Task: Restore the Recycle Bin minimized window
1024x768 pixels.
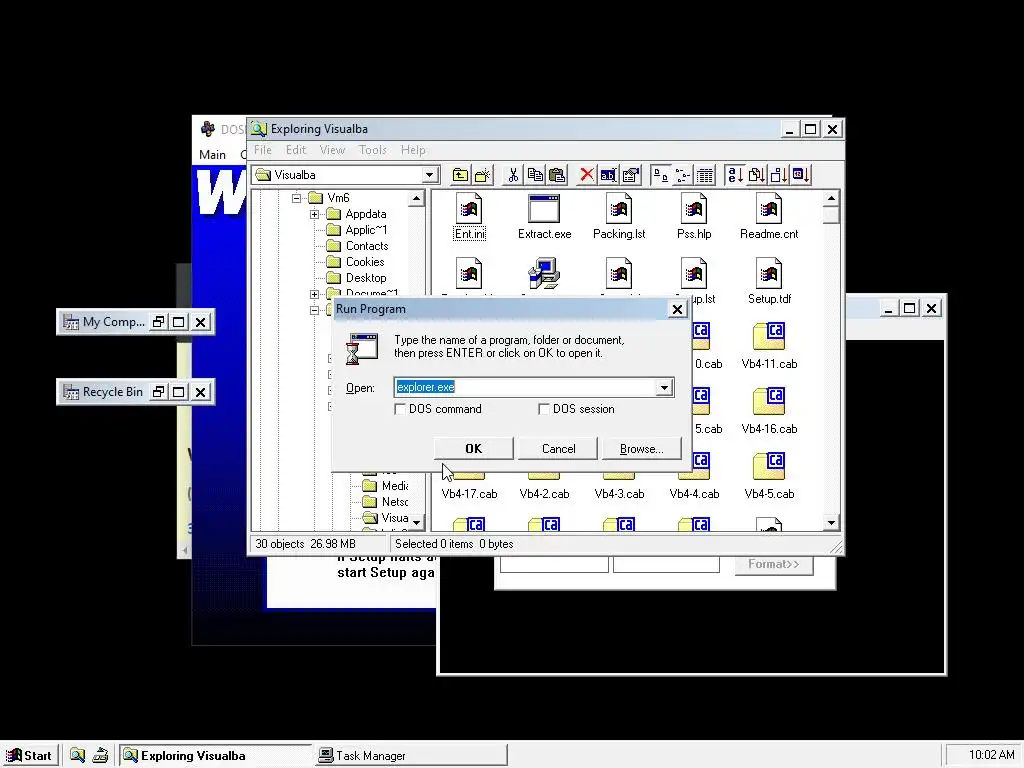Action: click(x=158, y=392)
